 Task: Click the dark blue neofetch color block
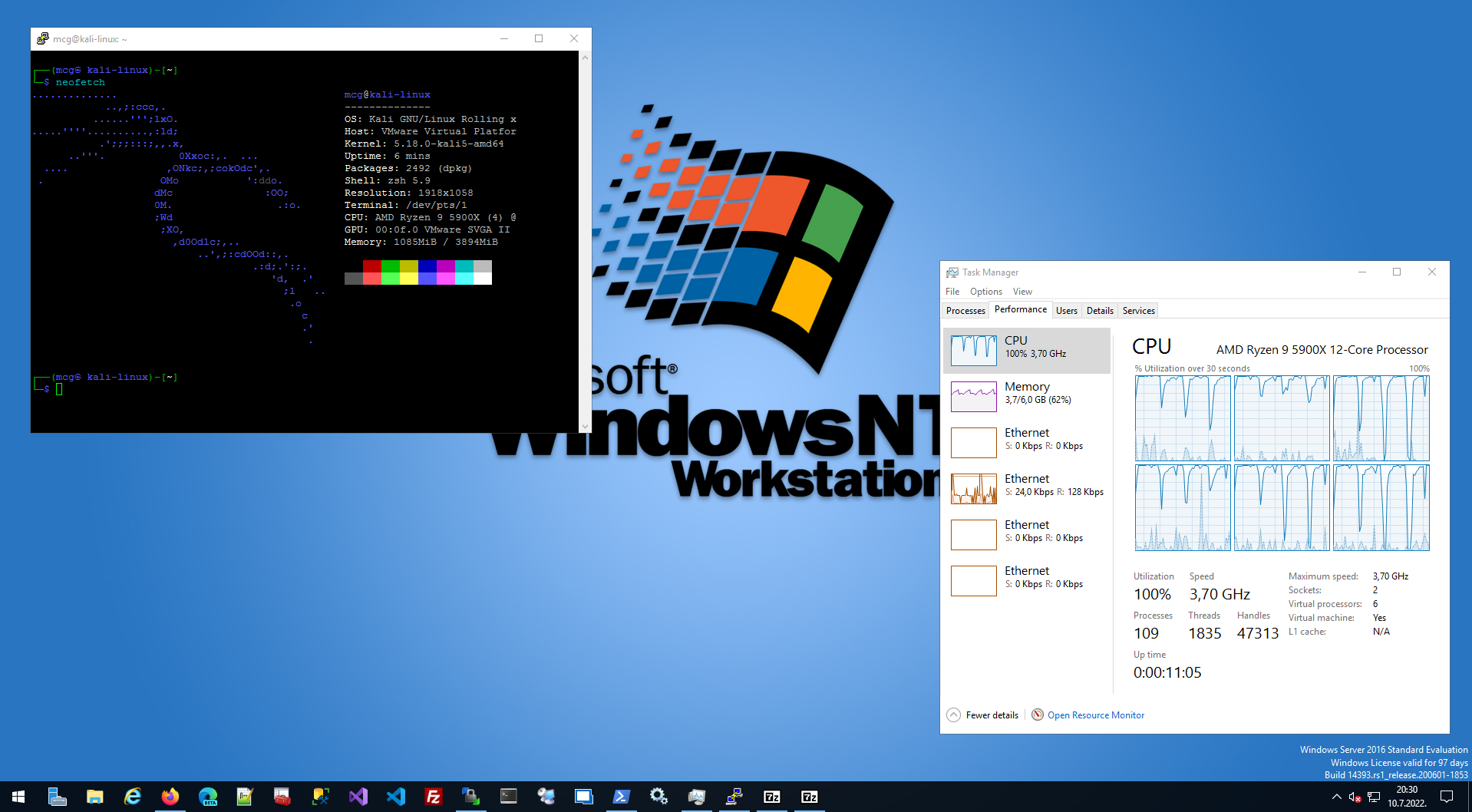427,266
